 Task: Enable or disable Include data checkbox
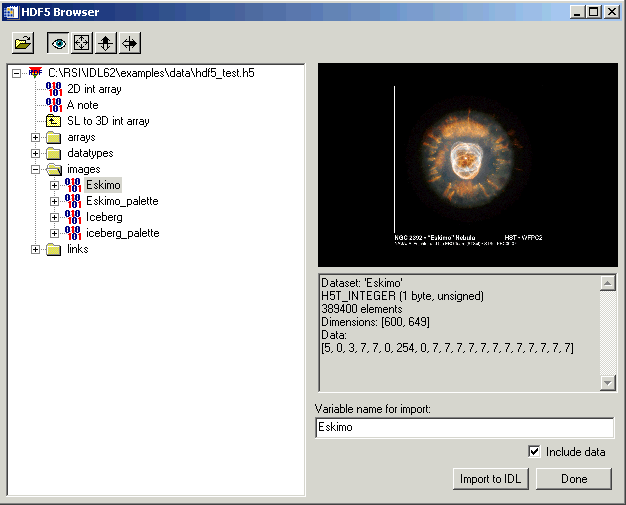pos(535,452)
